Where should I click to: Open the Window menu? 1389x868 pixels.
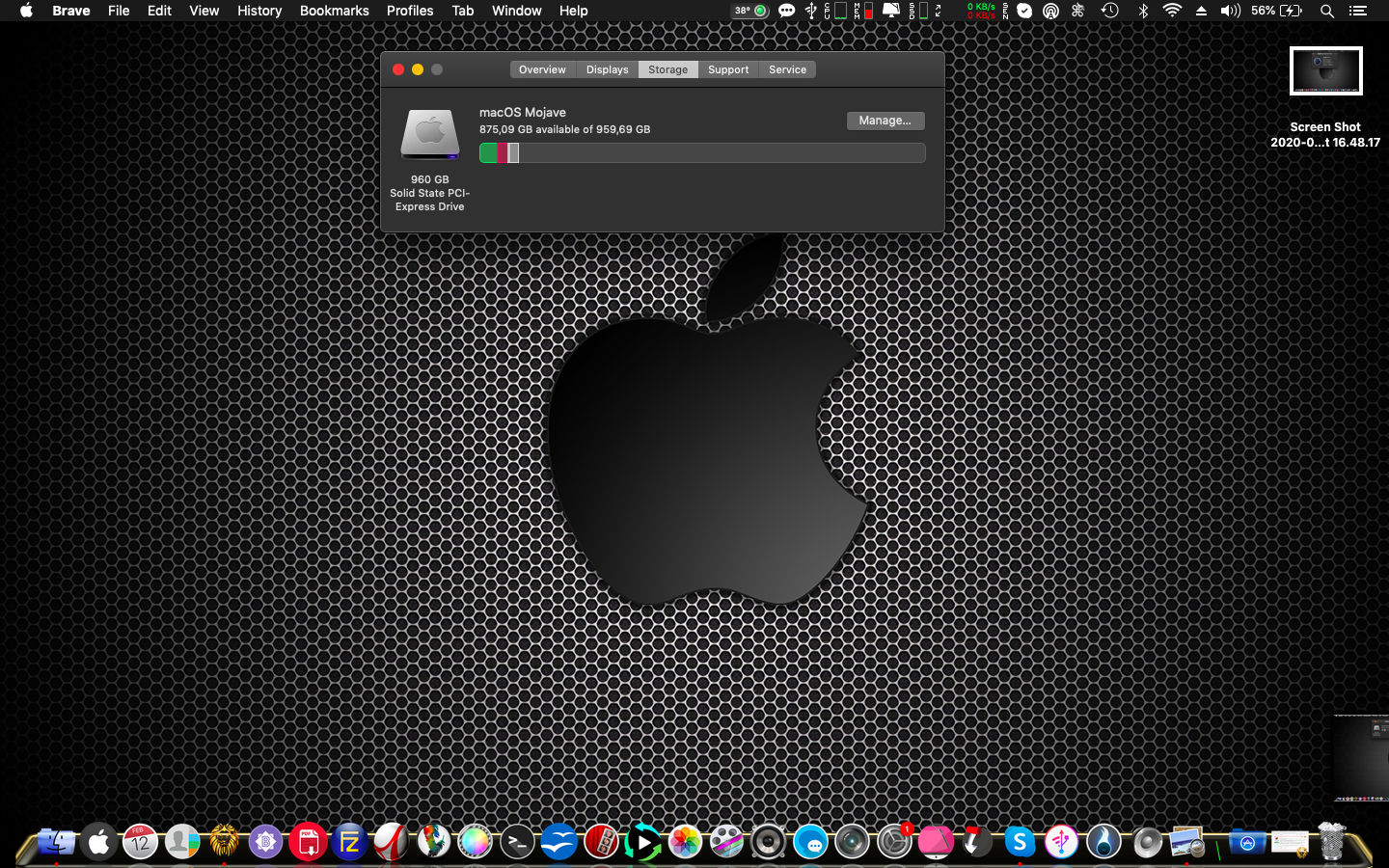[517, 11]
